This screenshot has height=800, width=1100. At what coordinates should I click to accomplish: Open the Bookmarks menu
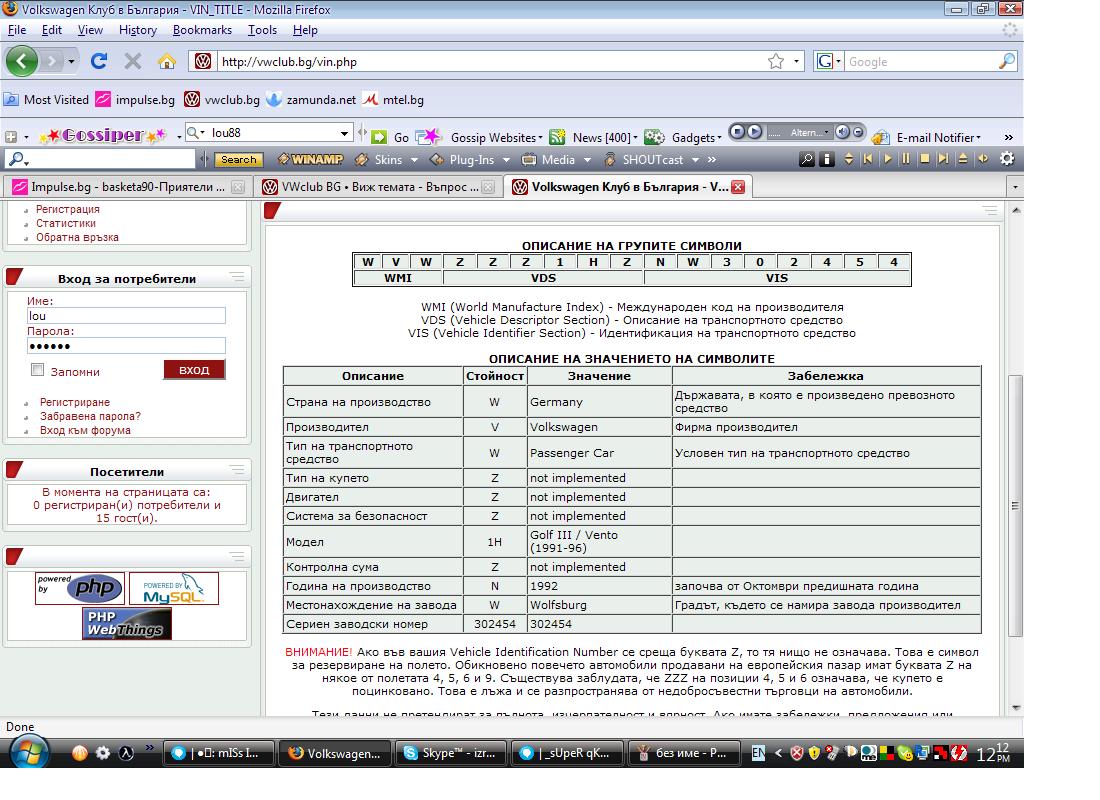coord(202,30)
